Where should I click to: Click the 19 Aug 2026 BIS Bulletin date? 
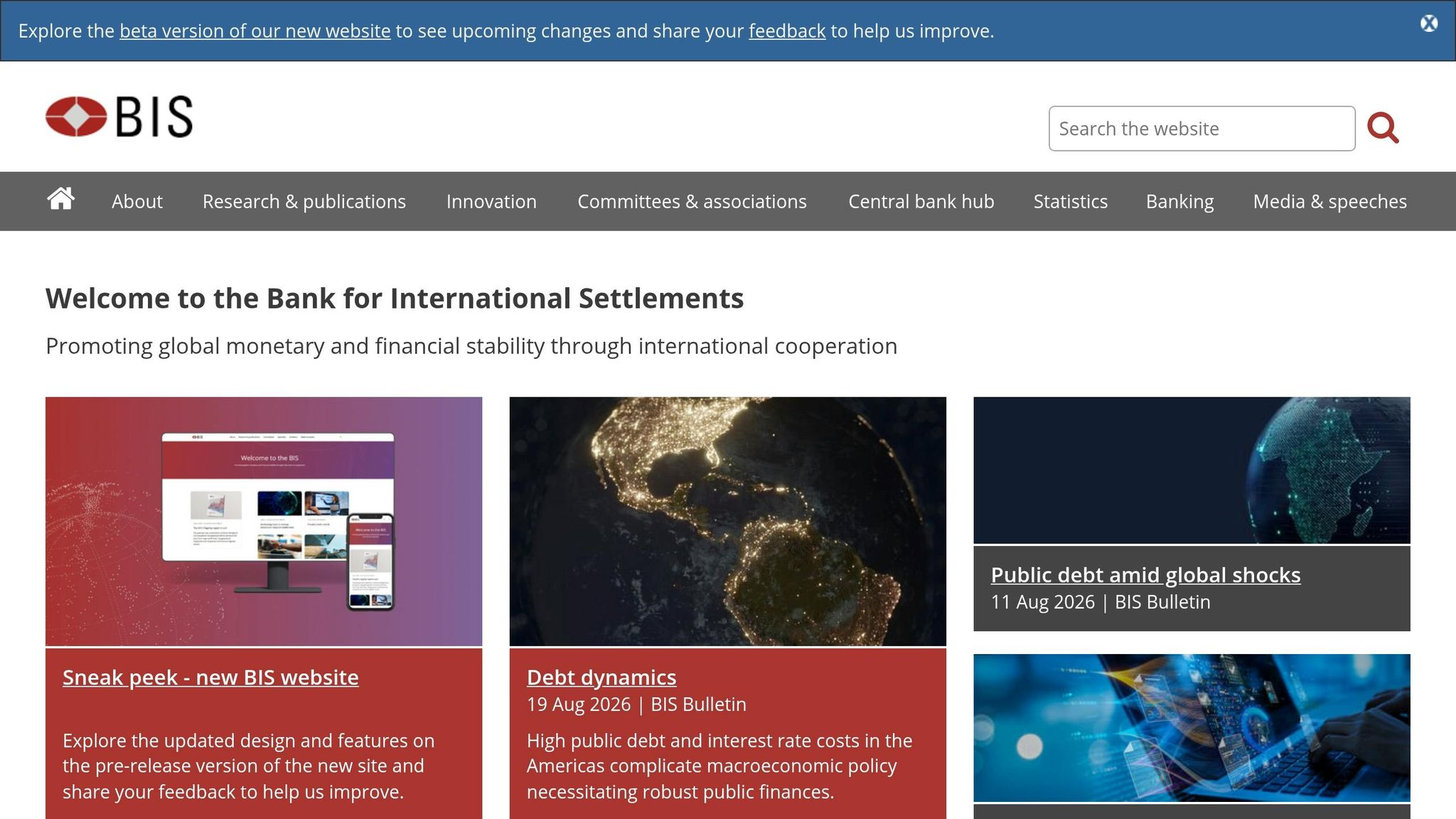pos(636,705)
